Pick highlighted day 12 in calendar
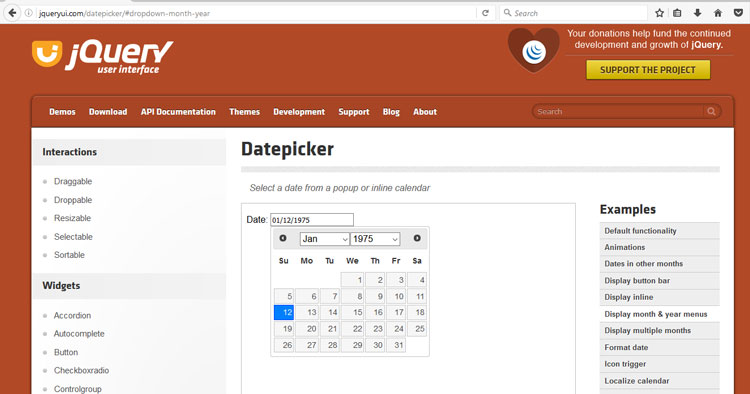The height and width of the screenshot is (394, 750). (x=284, y=312)
